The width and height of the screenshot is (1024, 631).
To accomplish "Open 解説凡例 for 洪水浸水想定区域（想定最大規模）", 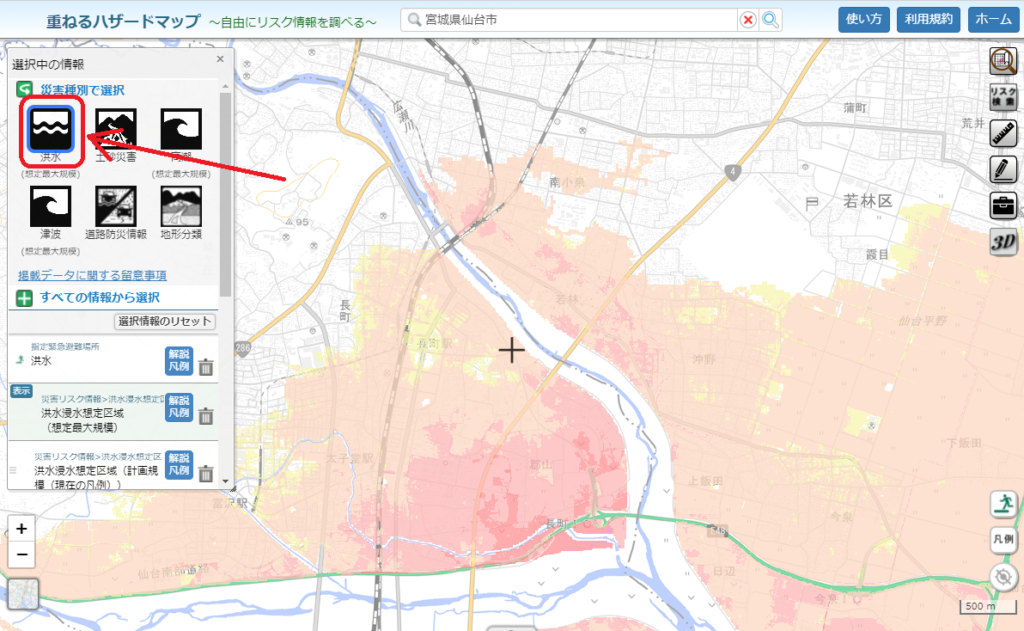I will (x=179, y=406).
